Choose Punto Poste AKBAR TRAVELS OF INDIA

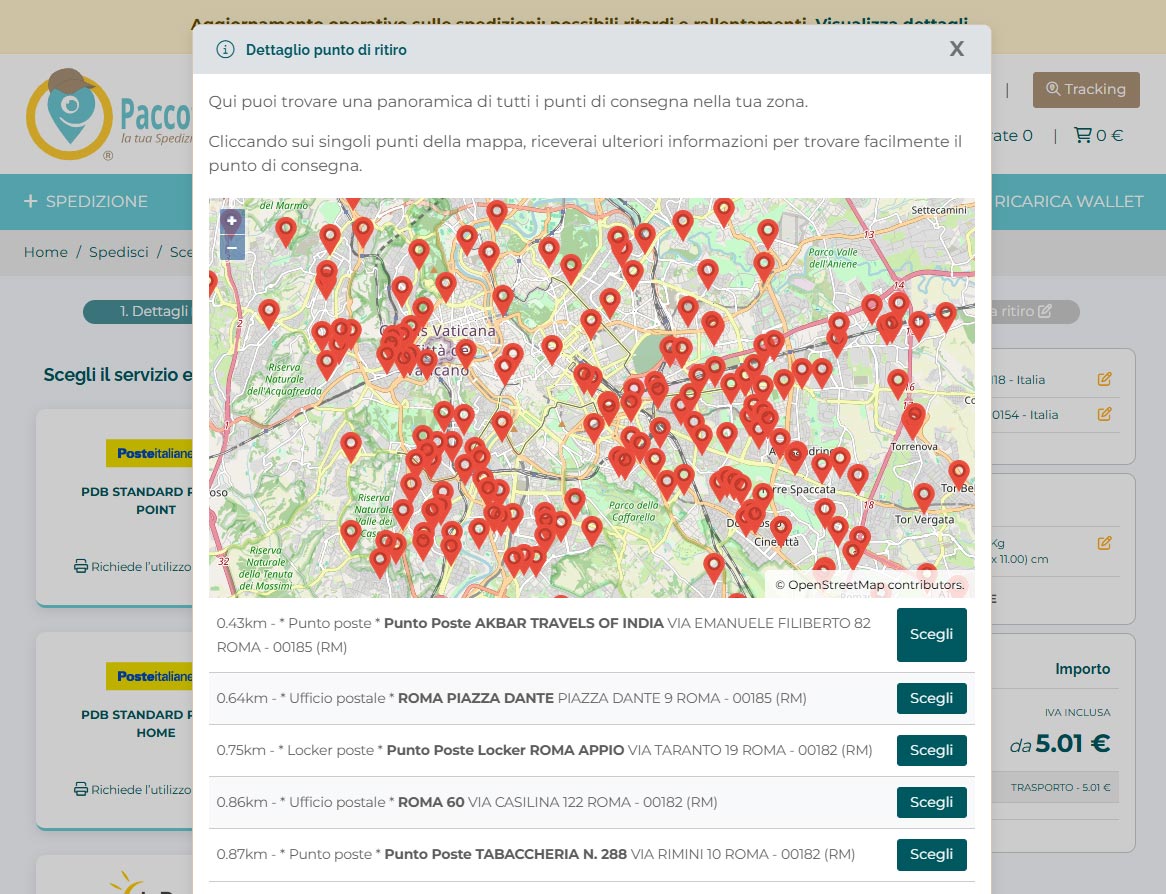pos(931,634)
